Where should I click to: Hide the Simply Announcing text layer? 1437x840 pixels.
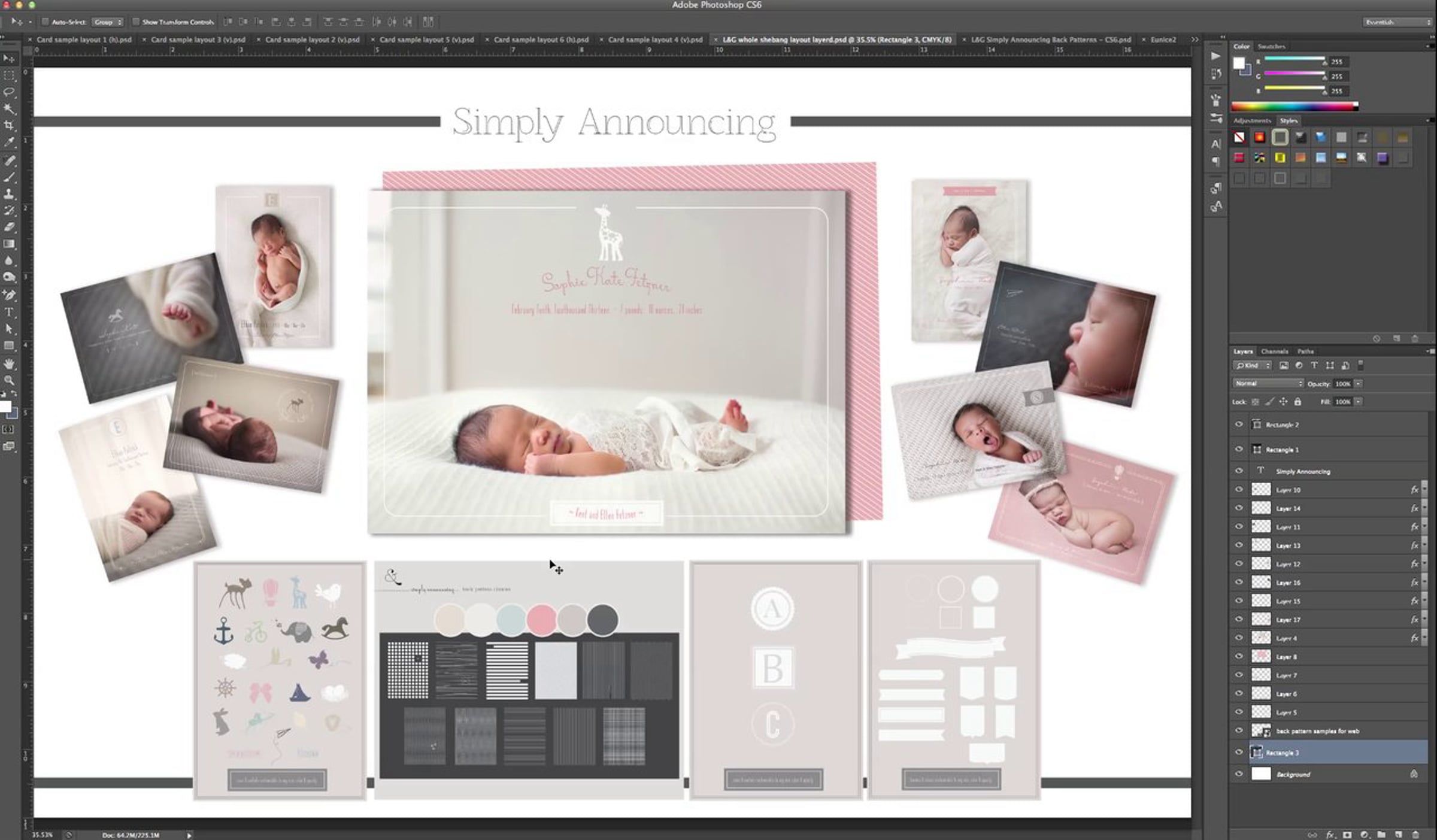1239,471
